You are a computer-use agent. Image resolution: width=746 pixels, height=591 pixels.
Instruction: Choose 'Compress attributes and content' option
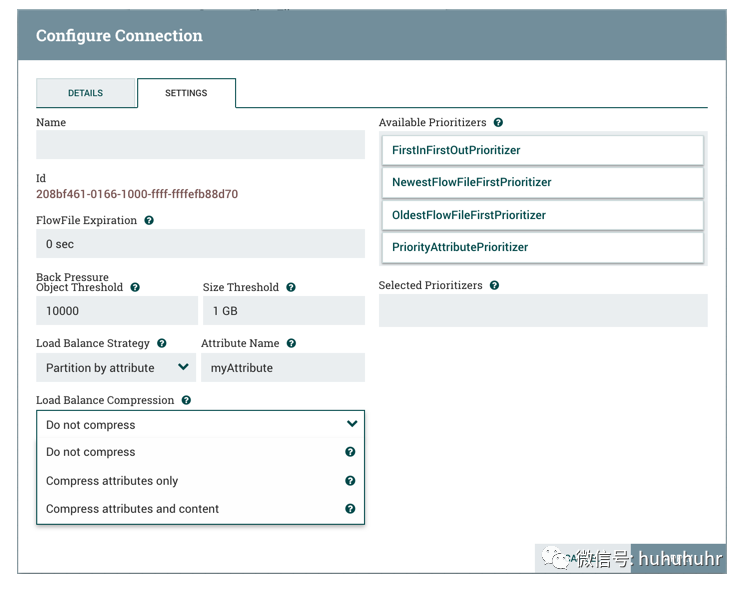(x=132, y=509)
